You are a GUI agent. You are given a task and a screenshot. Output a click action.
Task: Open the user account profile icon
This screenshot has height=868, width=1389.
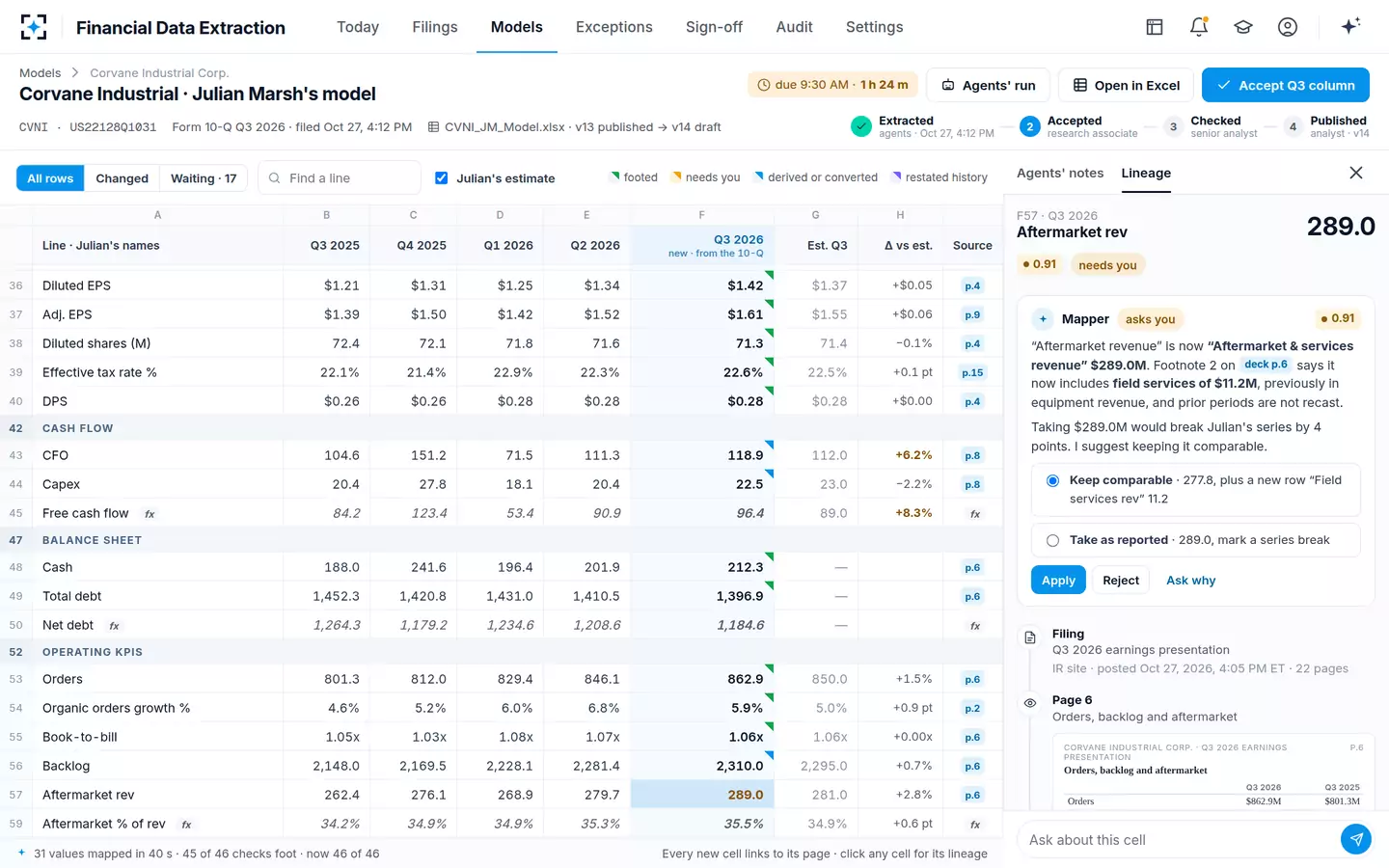pyautogui.click(x=1288, y=27)
